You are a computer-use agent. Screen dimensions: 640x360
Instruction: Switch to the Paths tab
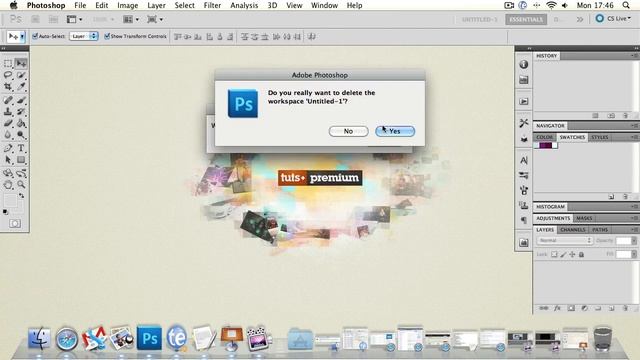click(600, 230)
